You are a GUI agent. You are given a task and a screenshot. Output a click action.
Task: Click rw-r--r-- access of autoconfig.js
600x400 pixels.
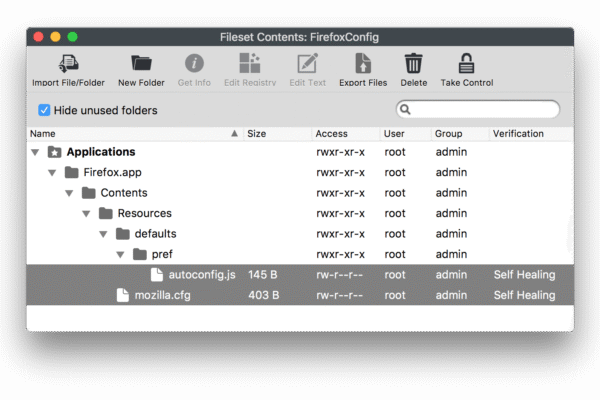[x=339, y=275]
